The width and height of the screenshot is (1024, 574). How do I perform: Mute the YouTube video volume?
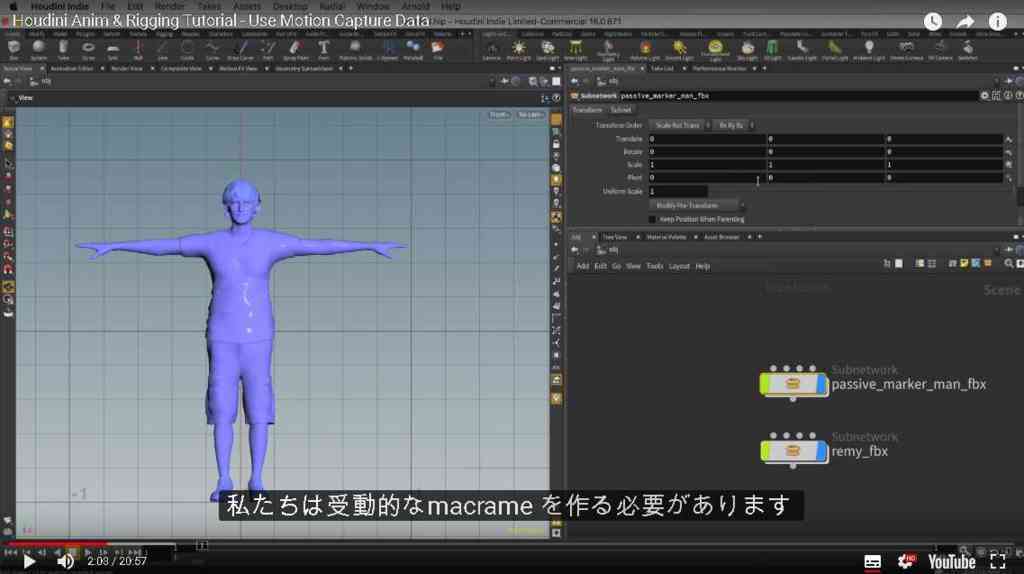click(x=65, y=562)
